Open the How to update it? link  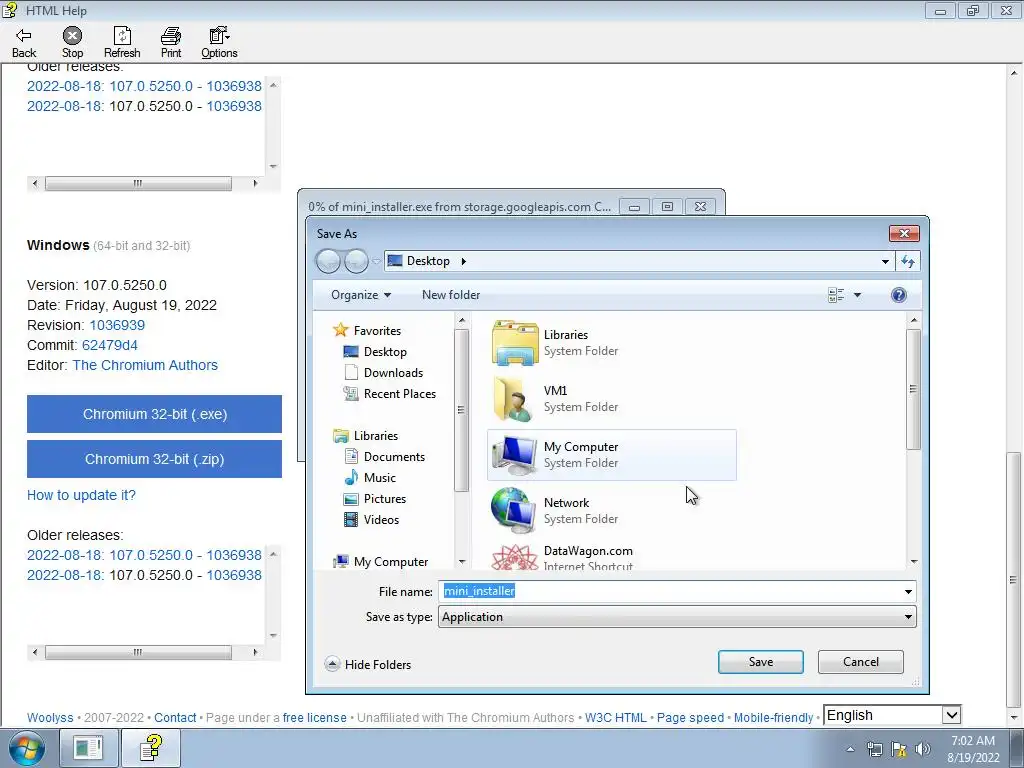click(x=81, y=495)
